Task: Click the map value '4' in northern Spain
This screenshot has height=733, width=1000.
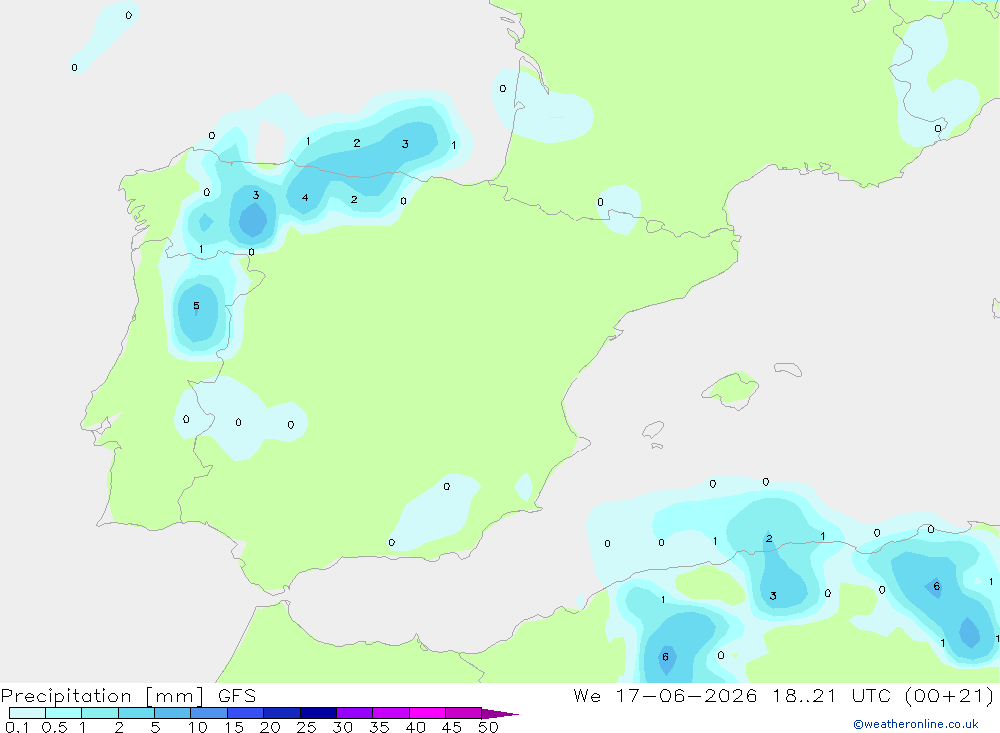Action: click(305, 198)
